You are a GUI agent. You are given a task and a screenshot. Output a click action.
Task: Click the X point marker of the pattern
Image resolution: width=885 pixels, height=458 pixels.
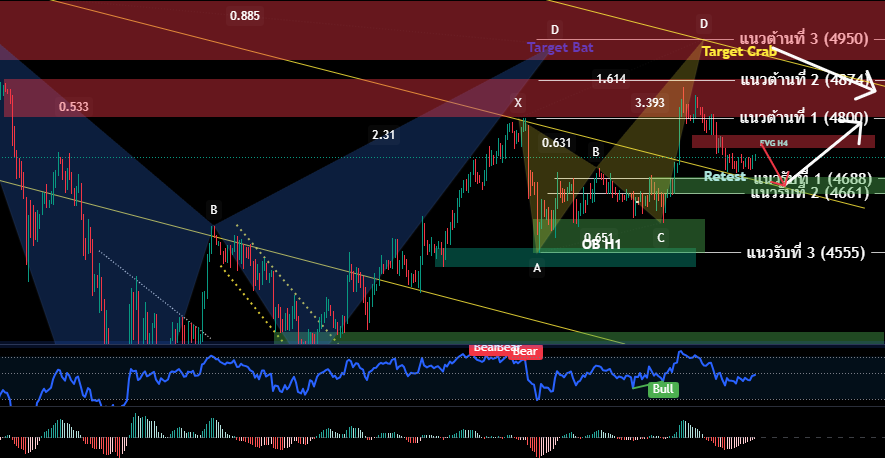(518, 102)
